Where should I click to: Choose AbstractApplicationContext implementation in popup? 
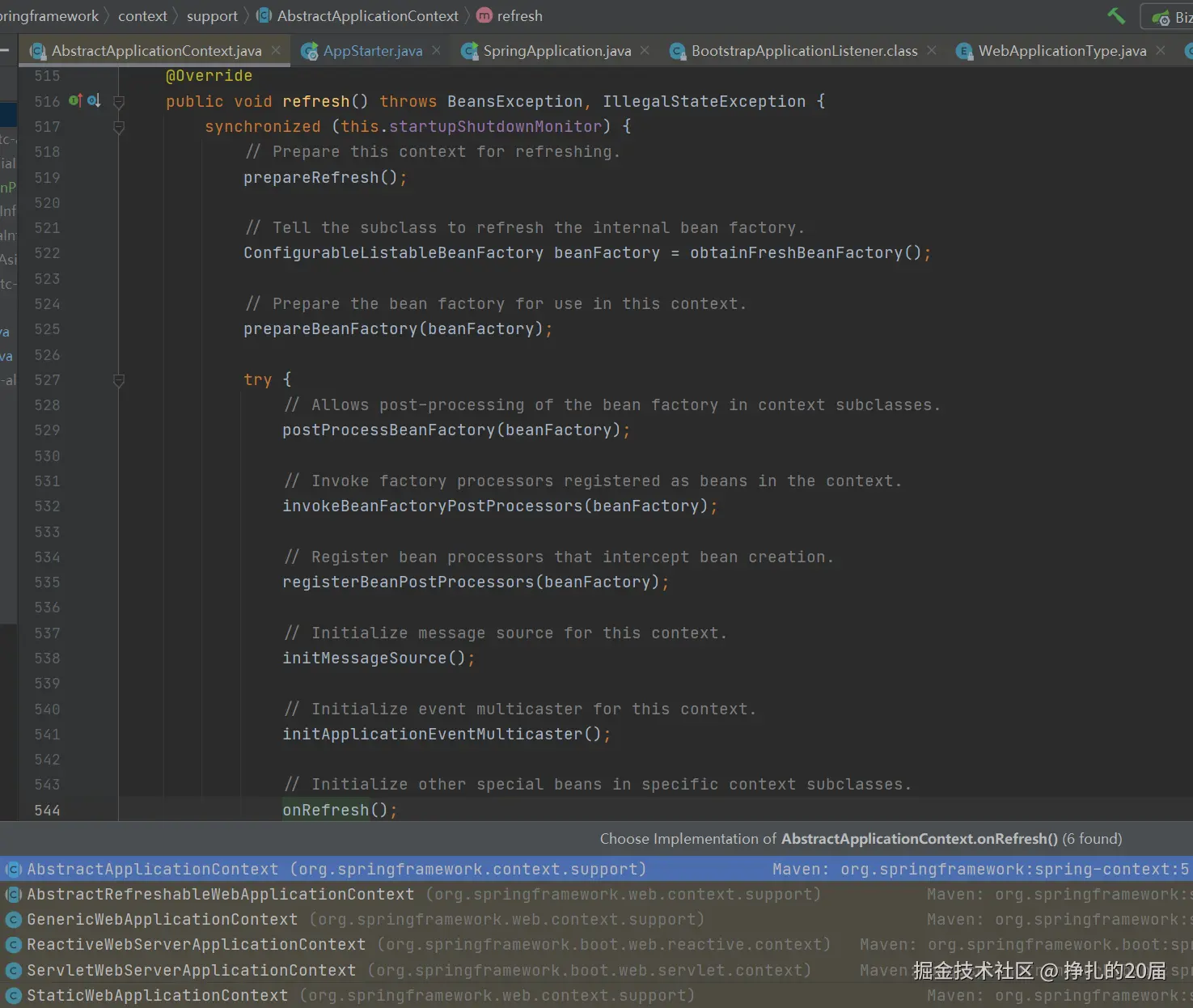pos(596,869)
